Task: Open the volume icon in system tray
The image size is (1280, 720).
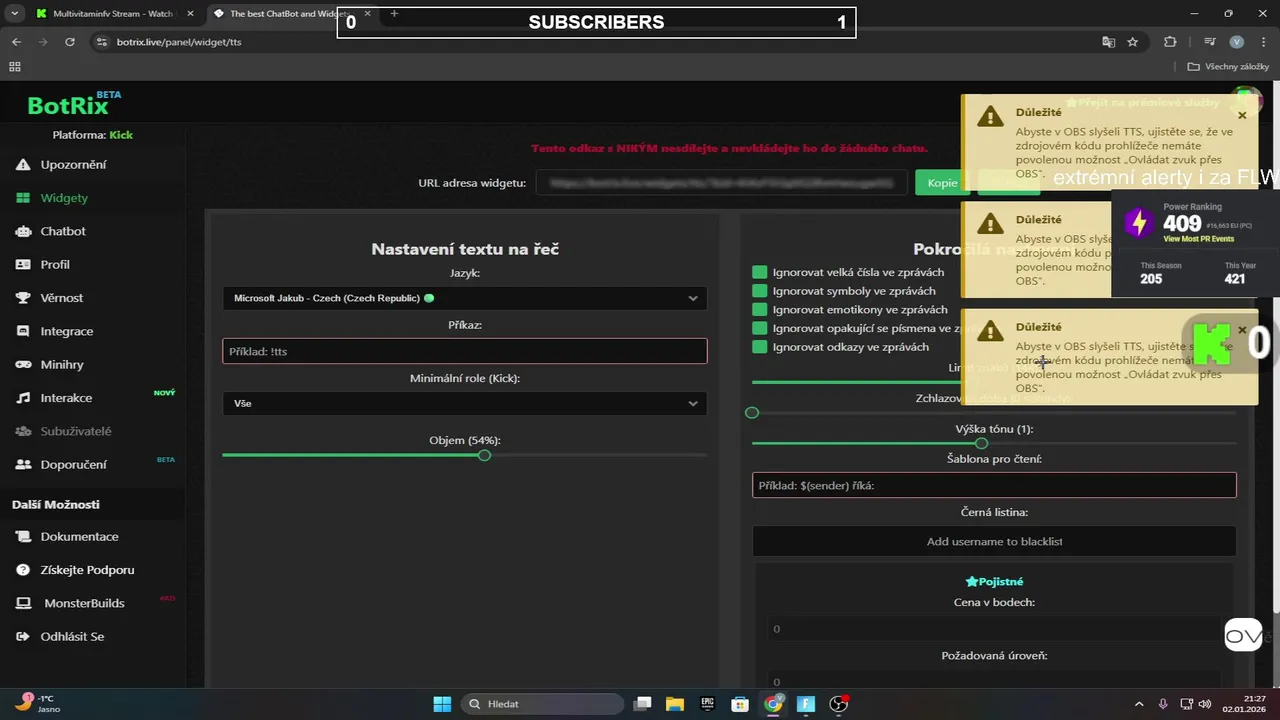Action: (x=1205, y=704)
